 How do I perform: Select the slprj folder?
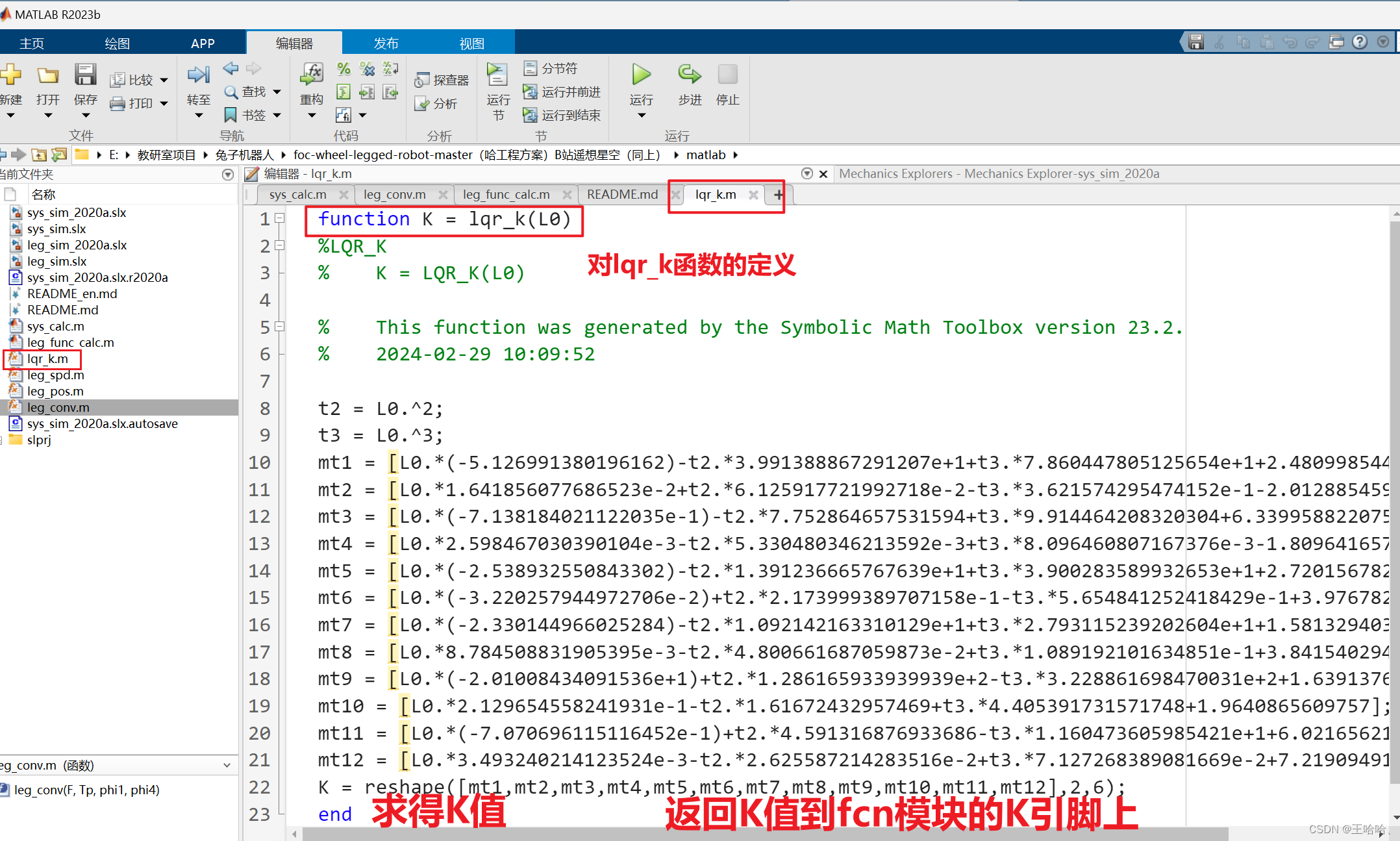(x=39, y=440)
